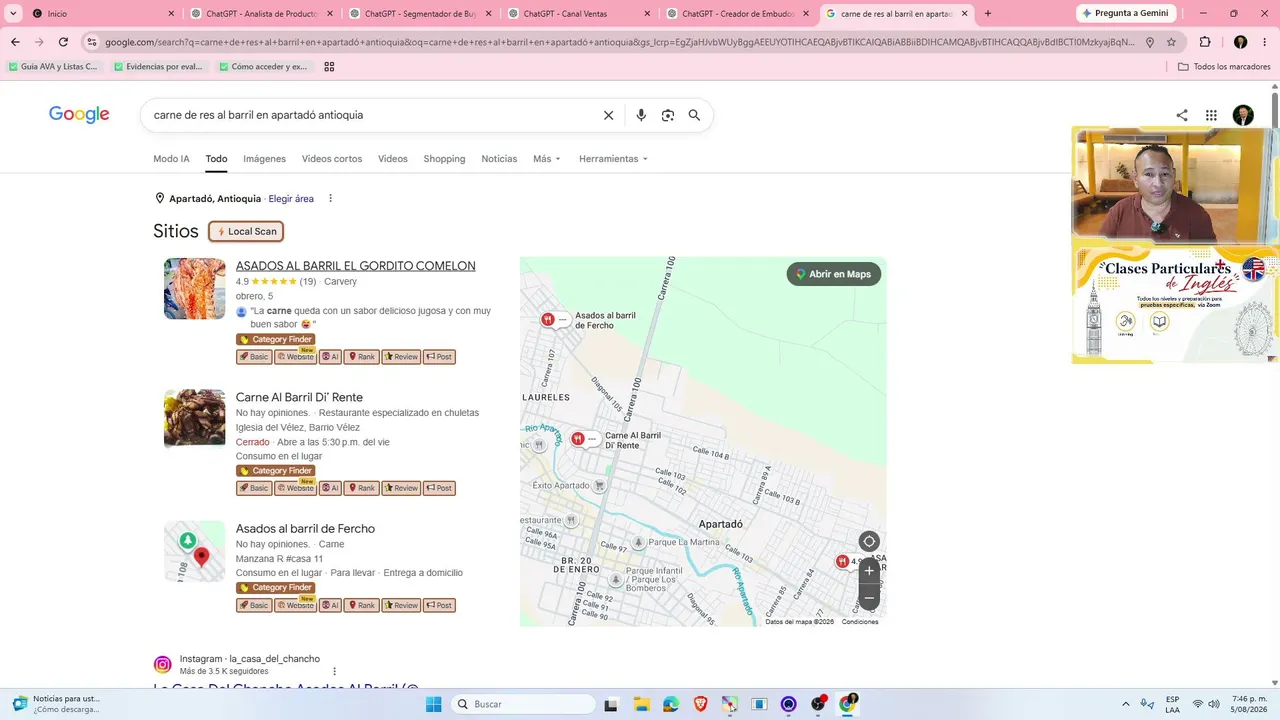Switch to the Inicio browser tab
Viewport: 1280px width, 720px height.
click(103, 14)
